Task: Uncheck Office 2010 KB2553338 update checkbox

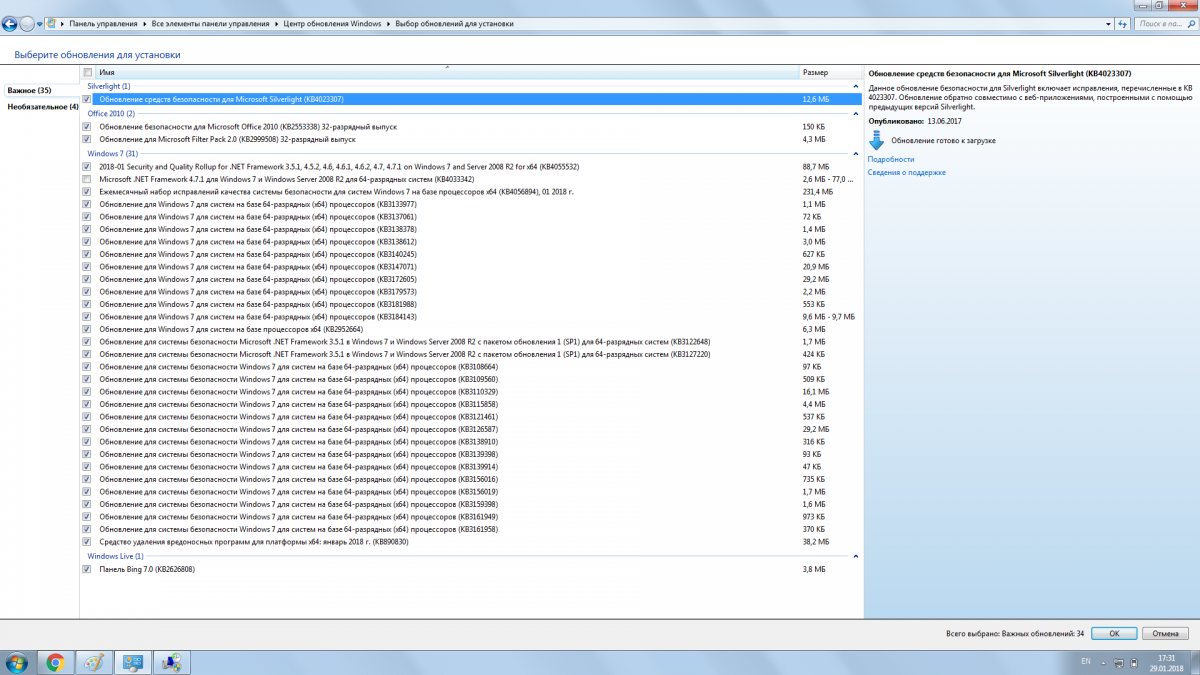Action: coord(87,127)
